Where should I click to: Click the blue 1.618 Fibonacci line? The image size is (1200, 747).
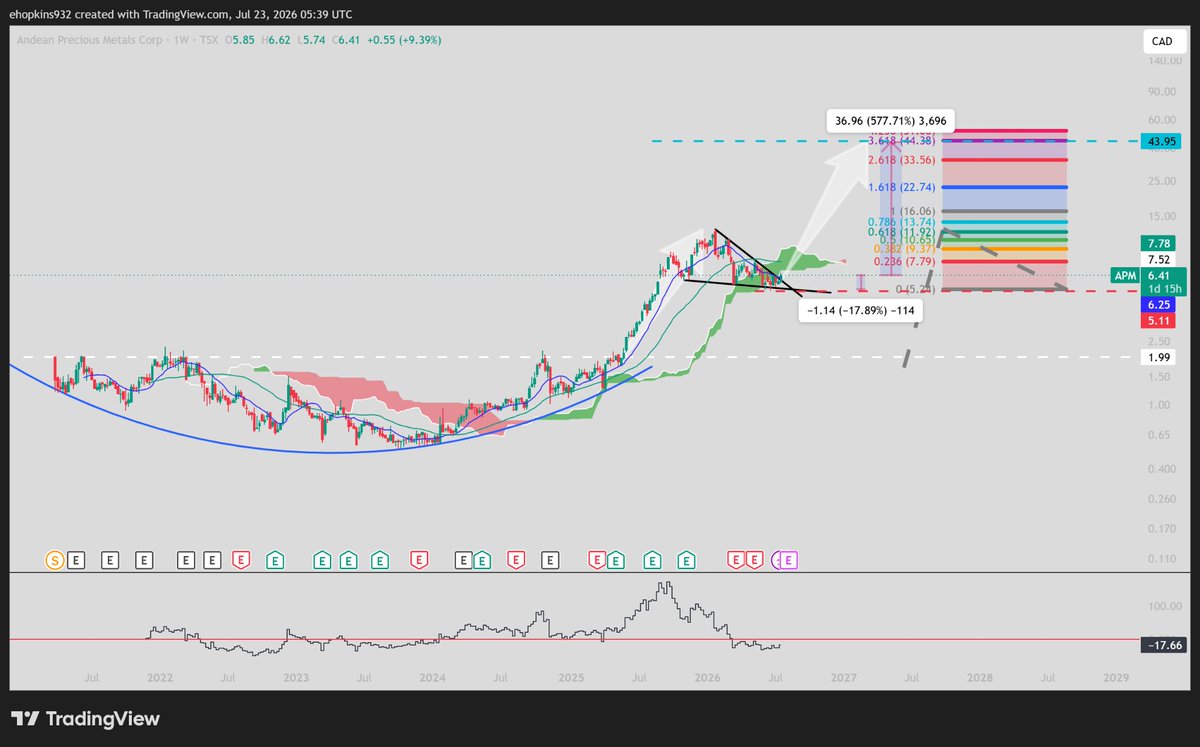coord(1004,187)
